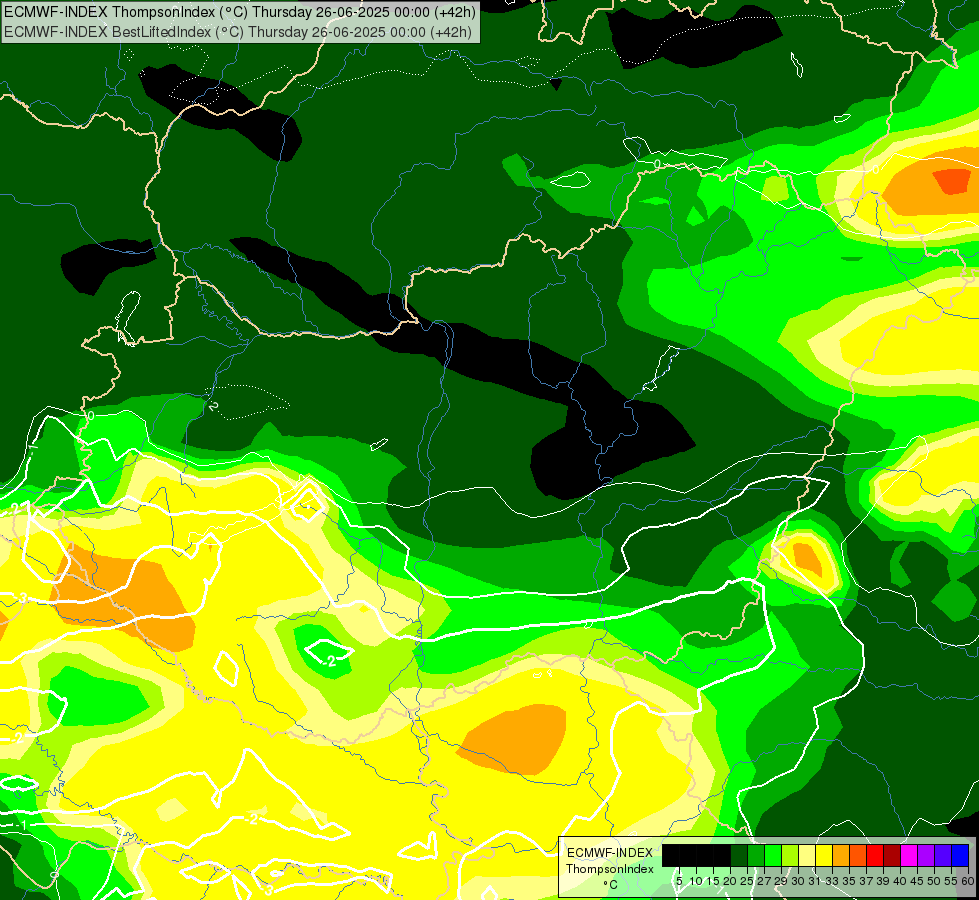Screen dimensions: 979x900
Task: Click the legend tick value 10
Action: 696,881
